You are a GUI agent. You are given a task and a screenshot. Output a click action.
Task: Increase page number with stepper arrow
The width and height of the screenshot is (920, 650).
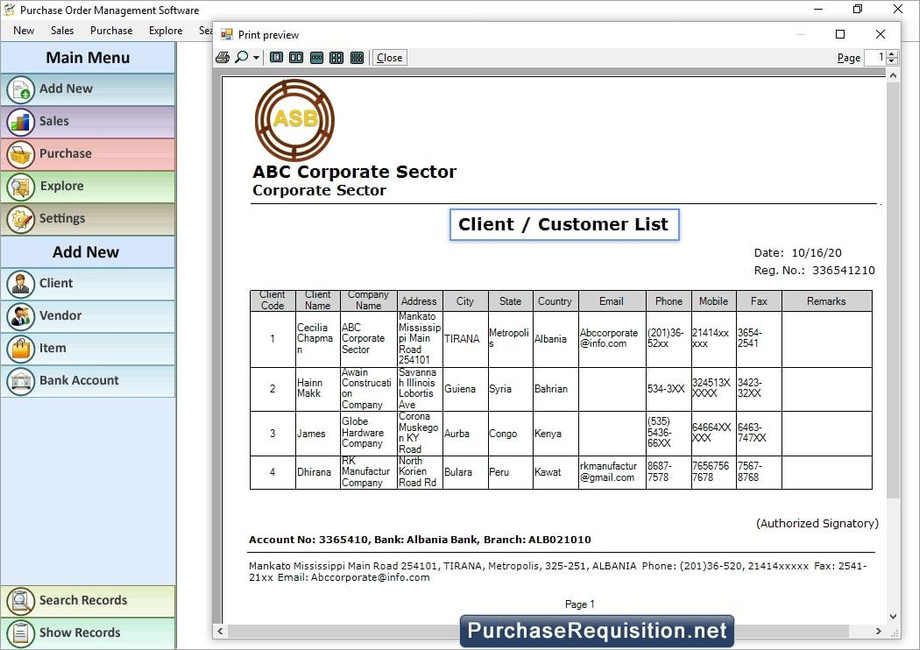[891, 53]
